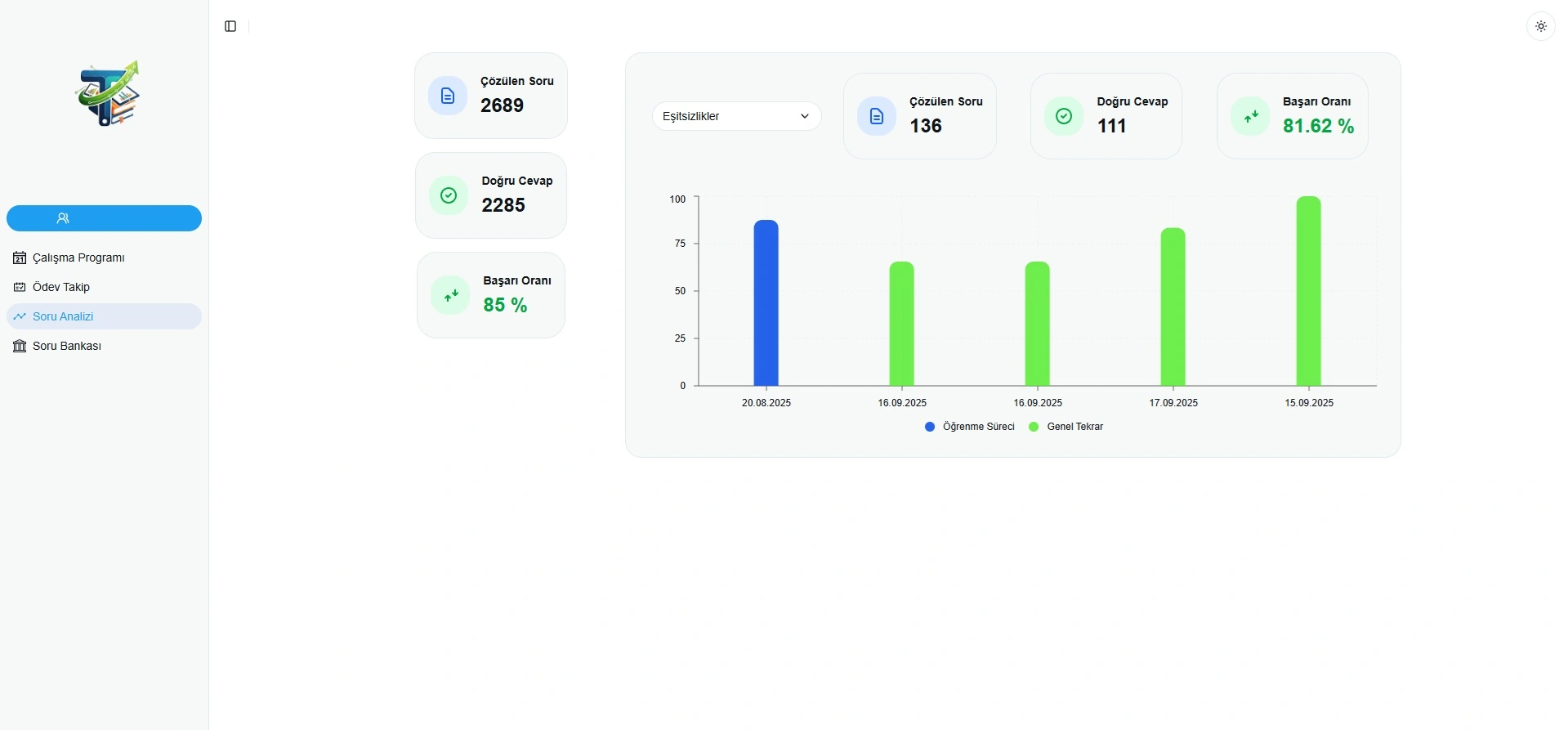Navigate to Soru Bankası
This screenshot has width=1568, height=730.
point(67,346)
